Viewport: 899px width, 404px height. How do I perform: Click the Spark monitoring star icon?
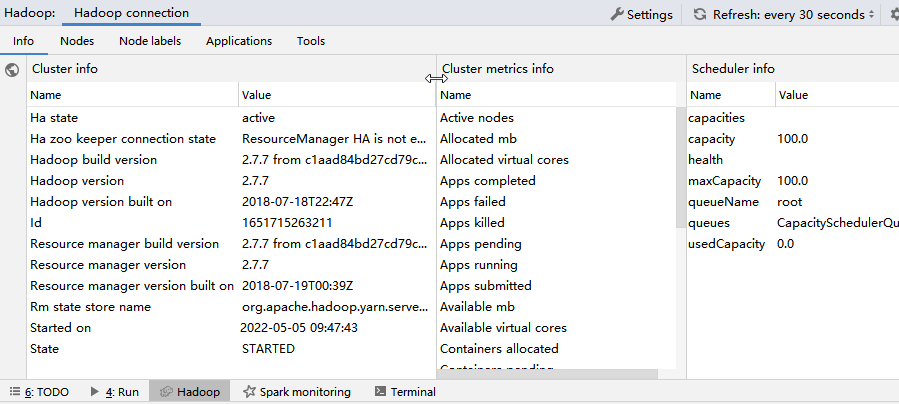(x=249, y=392)
